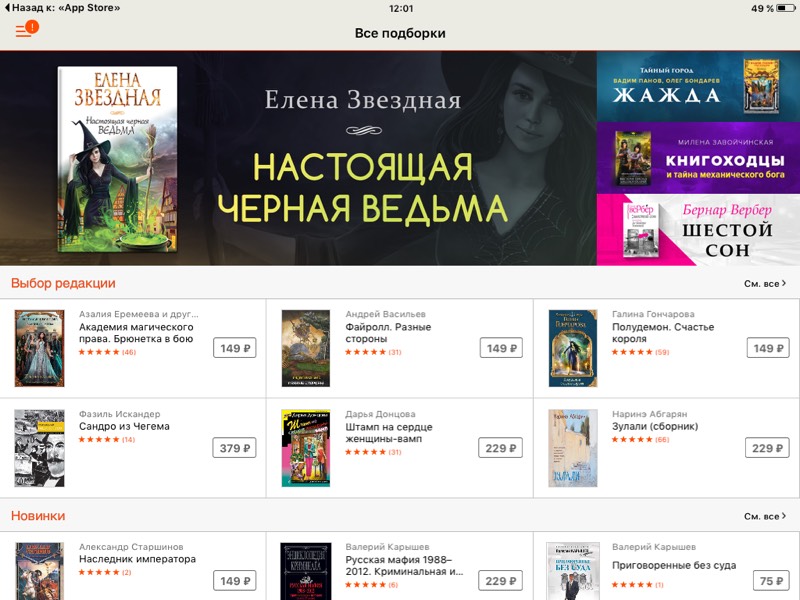800x600 pixels.
Task: Expand Выбор редакции with См. все
Action: (765, 284)
